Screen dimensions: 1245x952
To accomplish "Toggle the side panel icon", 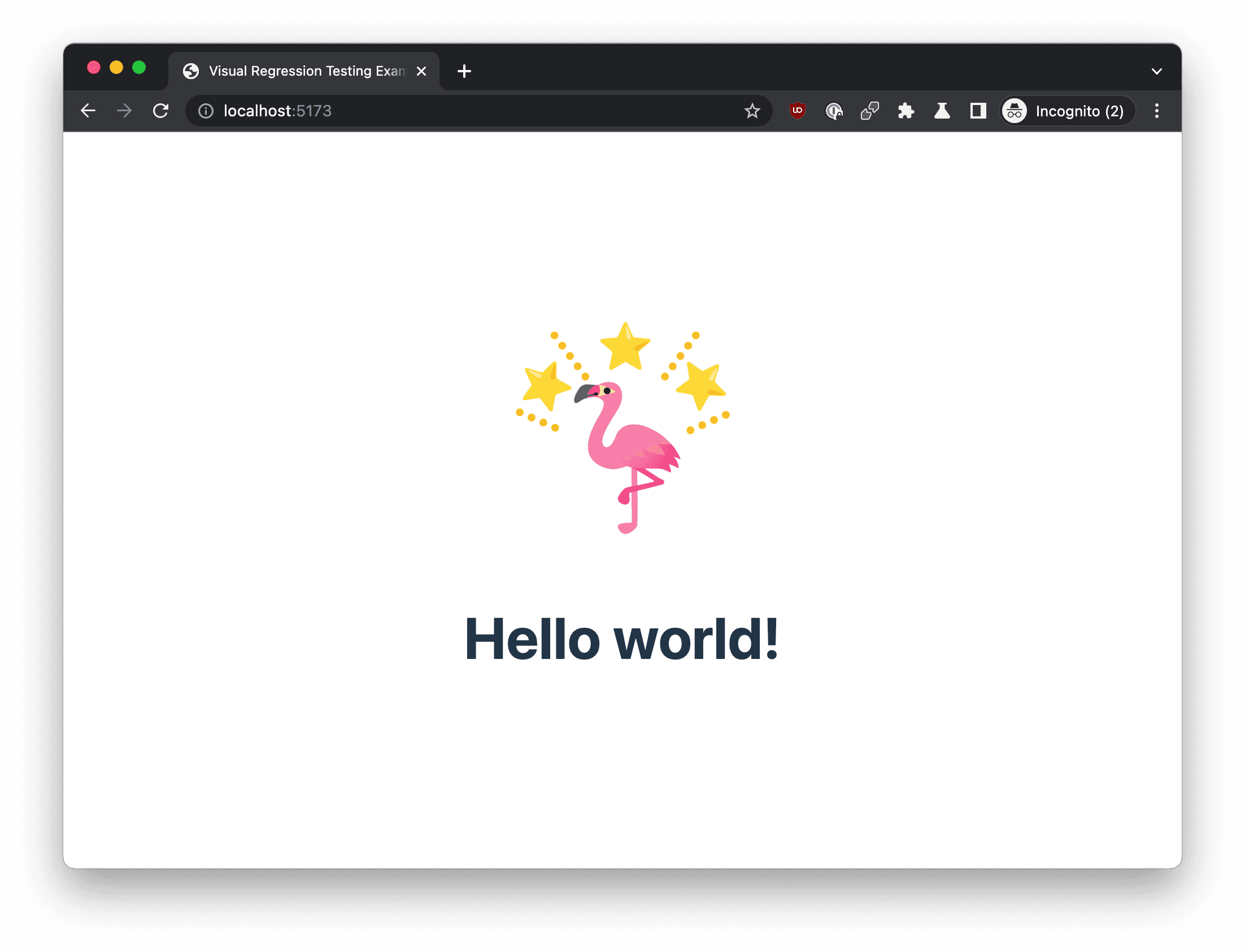I will pos(978,111).
